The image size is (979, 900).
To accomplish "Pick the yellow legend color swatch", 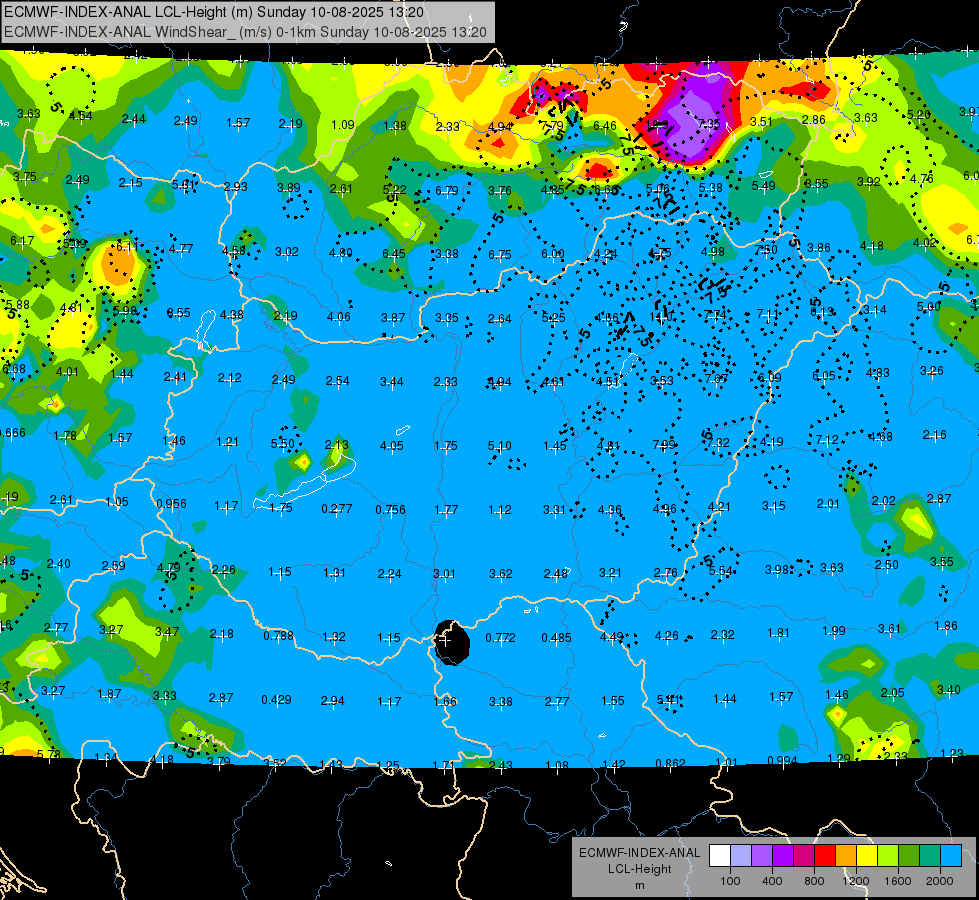I will click(x=867, y=855).
